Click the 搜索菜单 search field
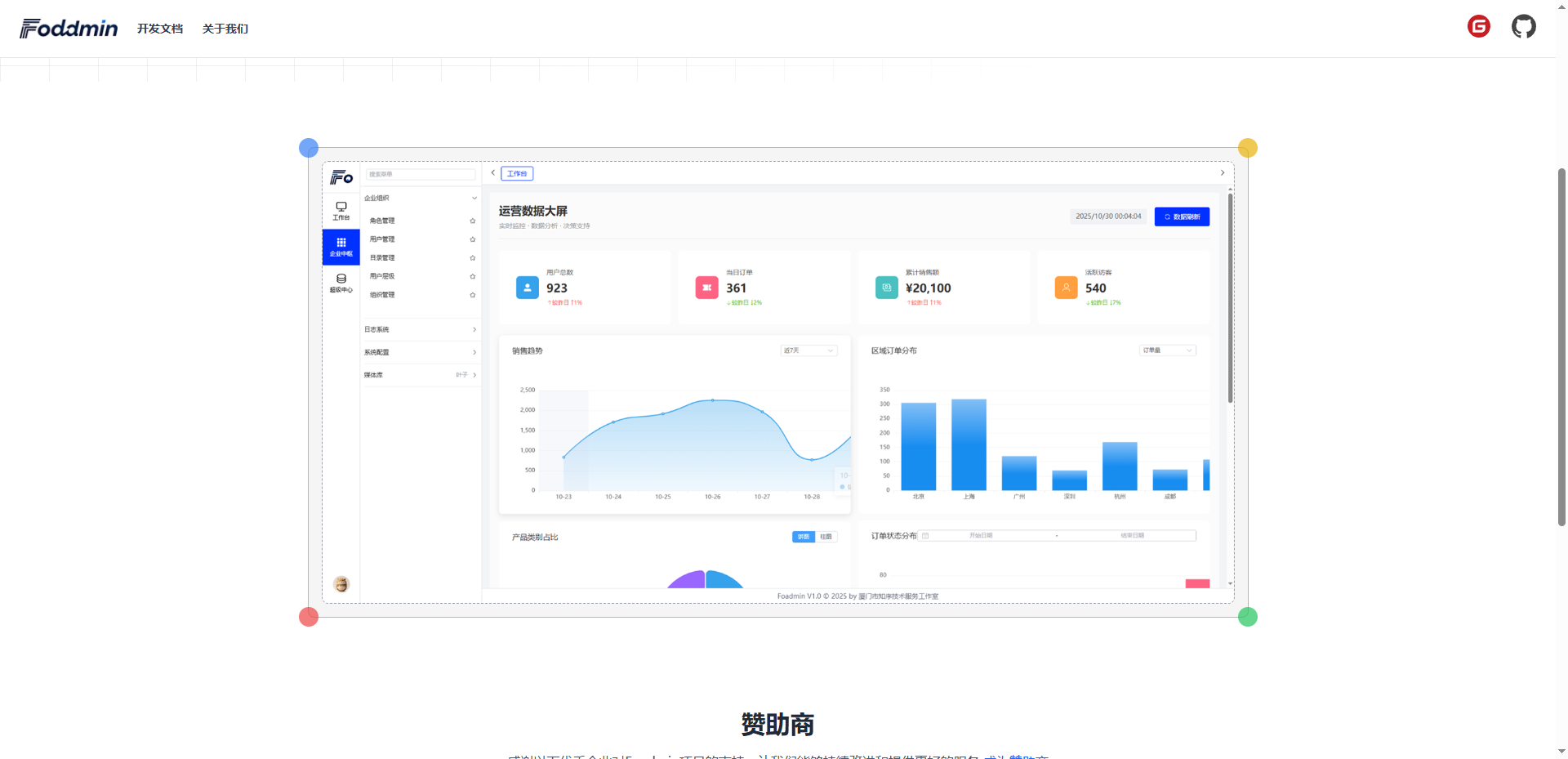 tap(421, 174)
